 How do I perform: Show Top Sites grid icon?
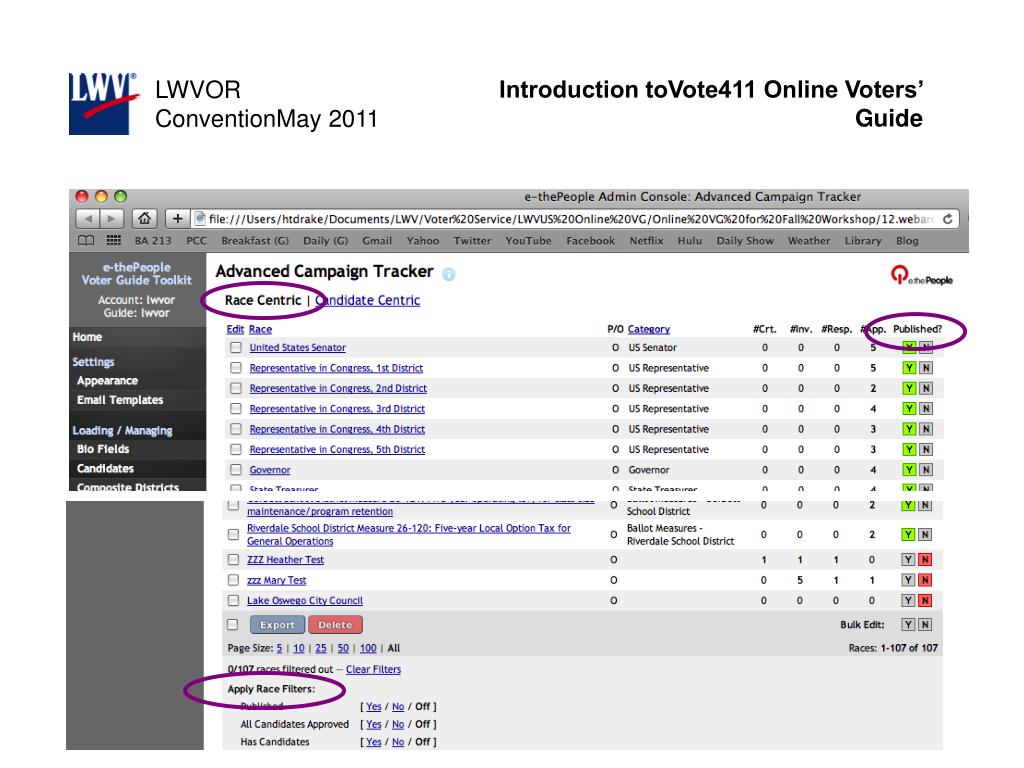[114, 241]
